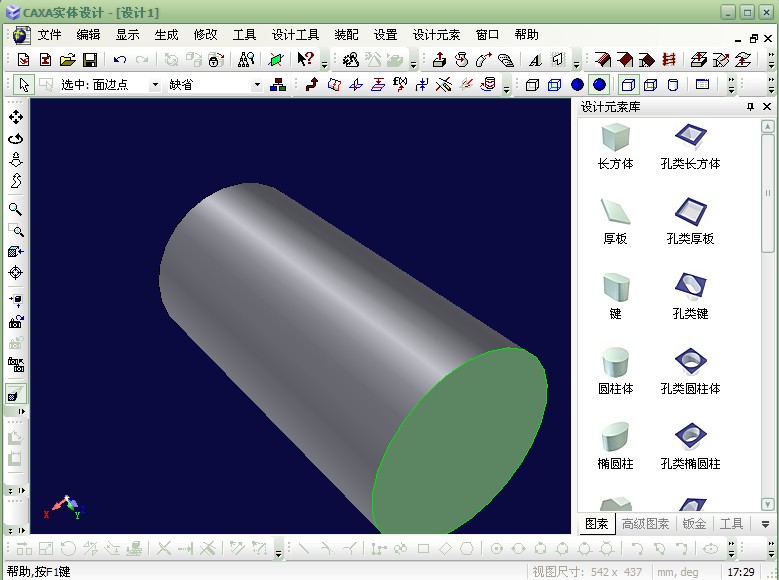Click the 3D text letter A icon
This screenshot has width=779, height=580.
tap(535, 60)
